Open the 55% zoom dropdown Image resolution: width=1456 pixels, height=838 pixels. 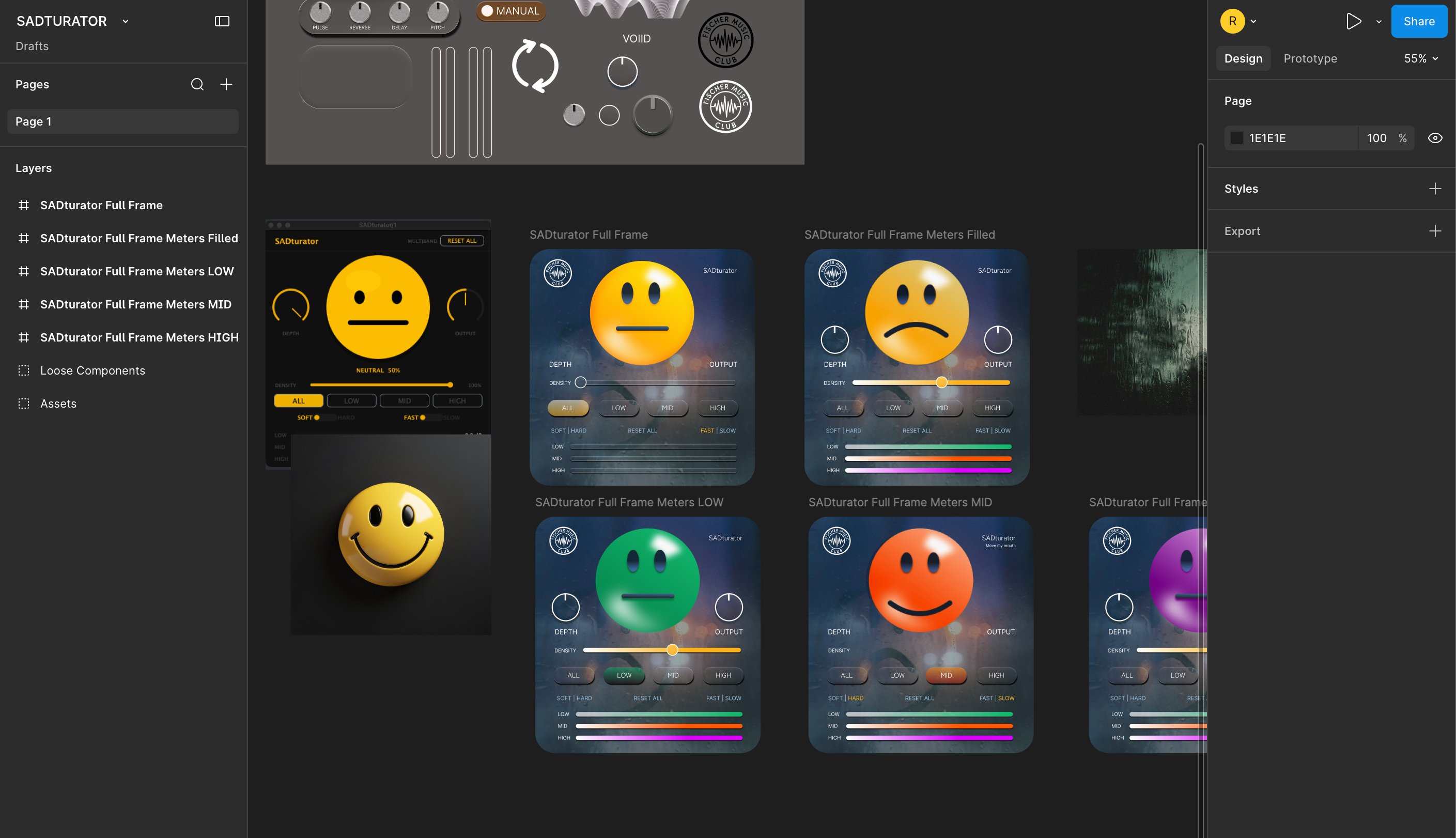point(1421,59)
